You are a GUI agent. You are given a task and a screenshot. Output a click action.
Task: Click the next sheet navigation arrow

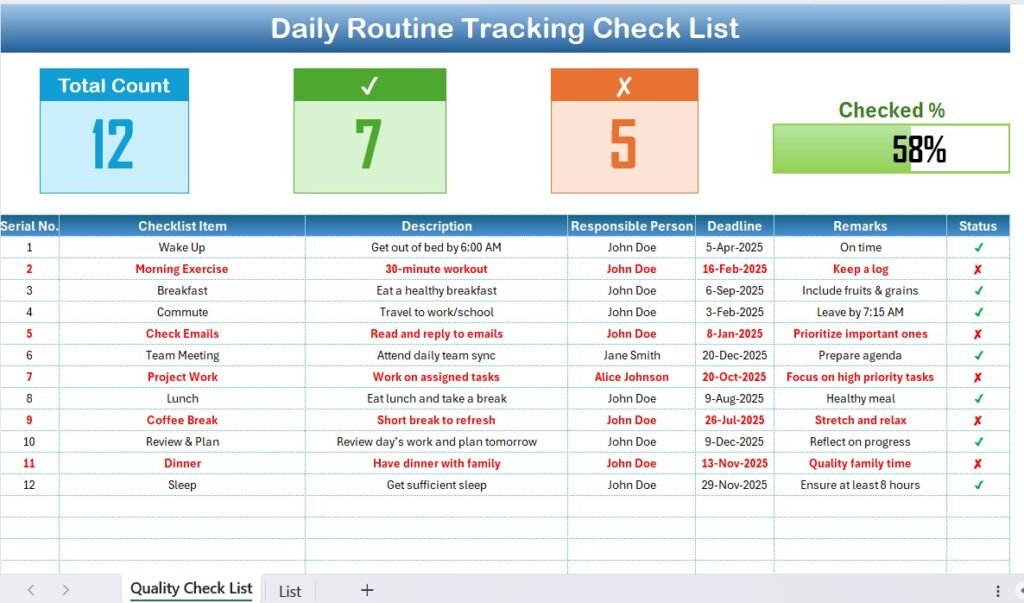click(x=64, y=590)
